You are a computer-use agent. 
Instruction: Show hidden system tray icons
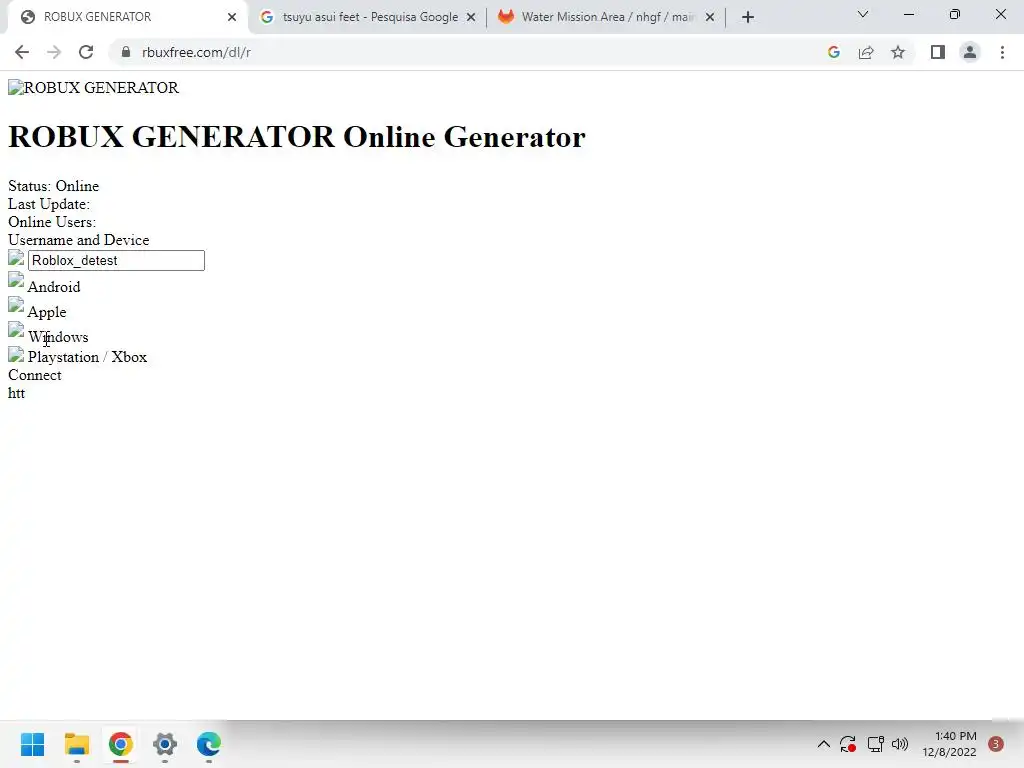coord(824,744)
